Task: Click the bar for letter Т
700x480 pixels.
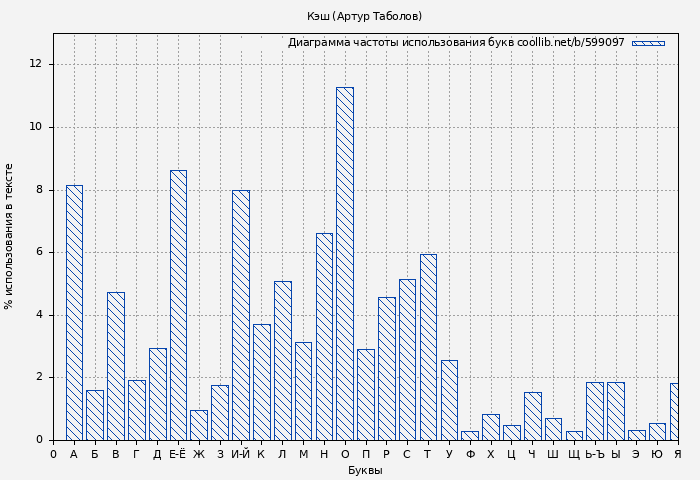Action: (x=428, y=347)
